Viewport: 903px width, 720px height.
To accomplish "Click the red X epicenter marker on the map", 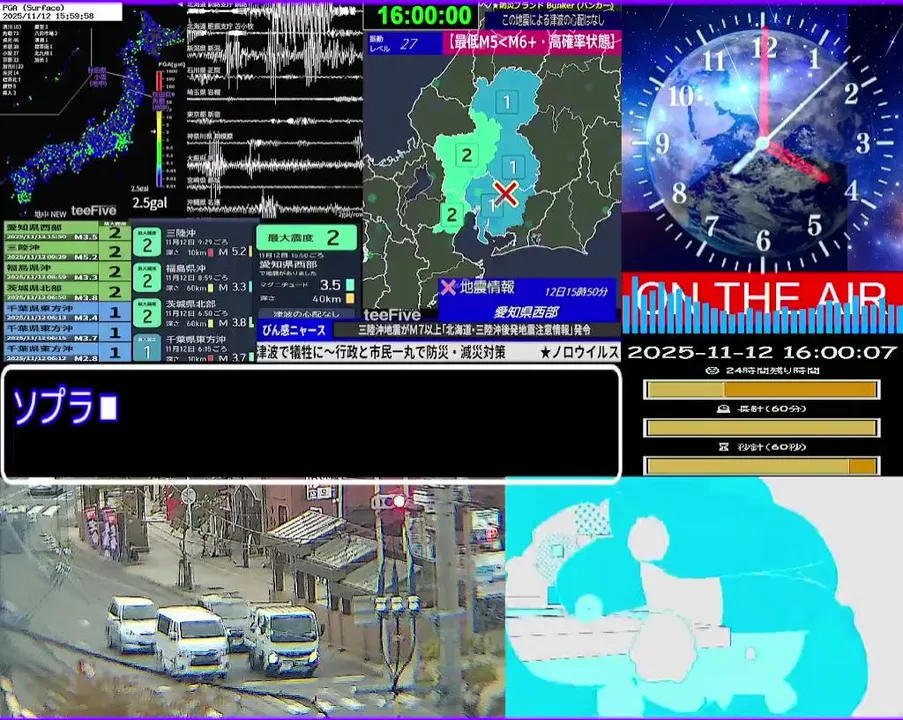I will 506,194.
